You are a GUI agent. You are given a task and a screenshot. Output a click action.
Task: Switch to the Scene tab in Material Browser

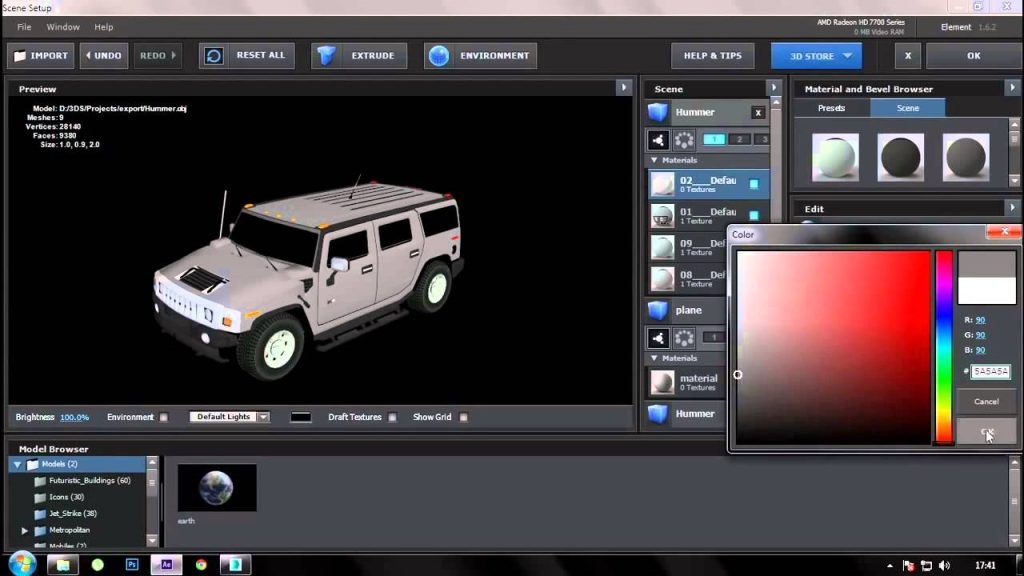click(907, 108)
